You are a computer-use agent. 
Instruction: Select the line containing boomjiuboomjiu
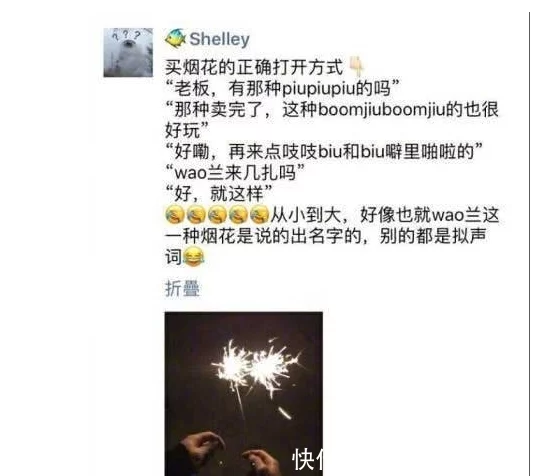[332, 110]
